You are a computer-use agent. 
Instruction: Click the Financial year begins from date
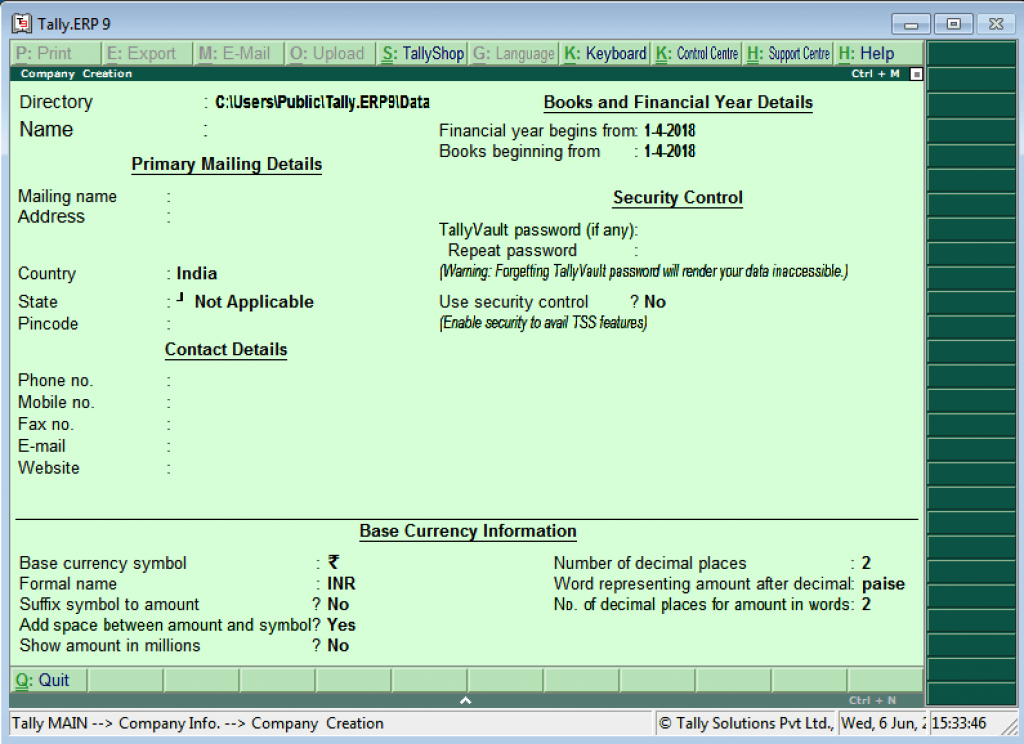[670, 131]
